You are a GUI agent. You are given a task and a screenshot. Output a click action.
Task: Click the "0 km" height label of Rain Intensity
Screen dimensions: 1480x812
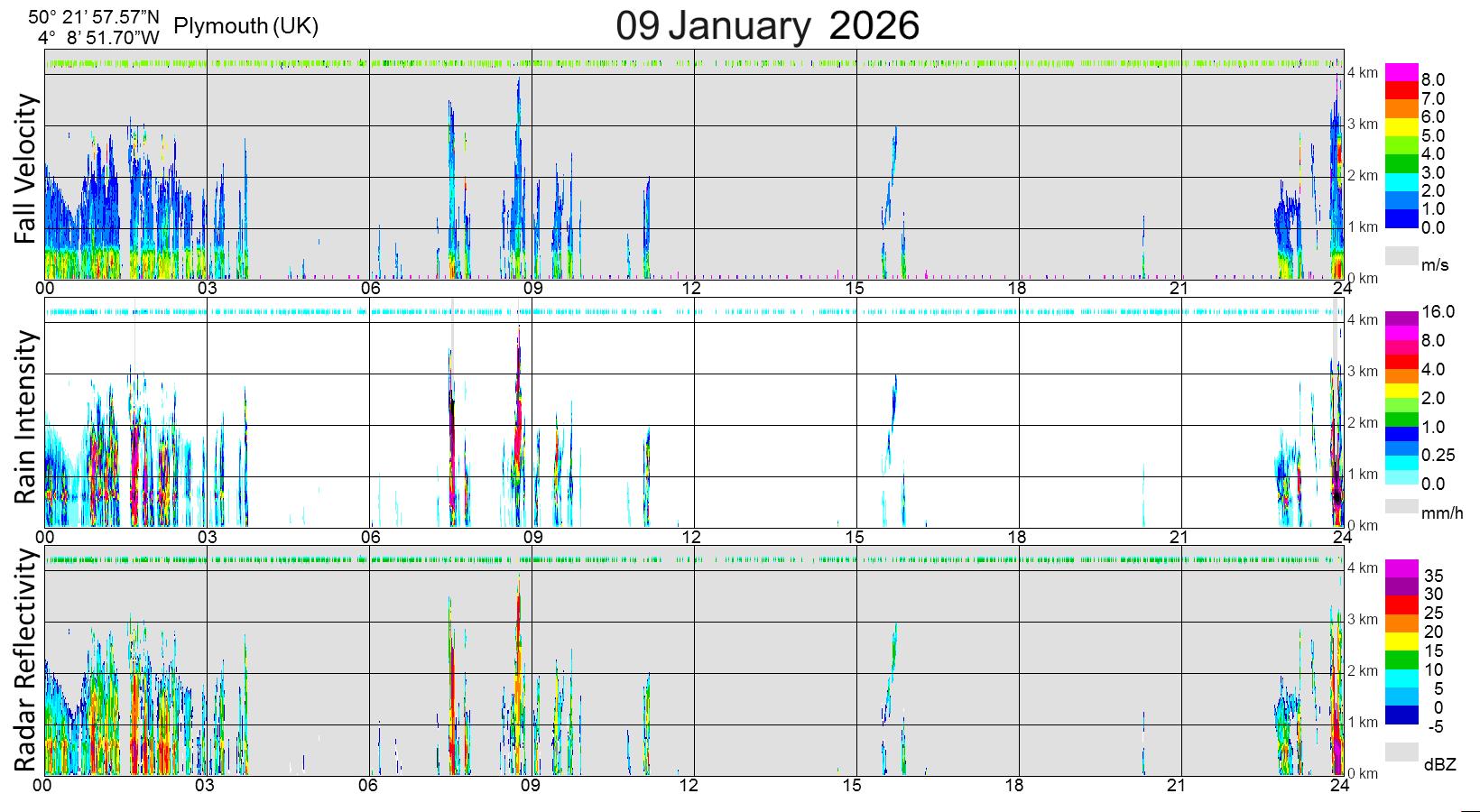point(1363,526)
